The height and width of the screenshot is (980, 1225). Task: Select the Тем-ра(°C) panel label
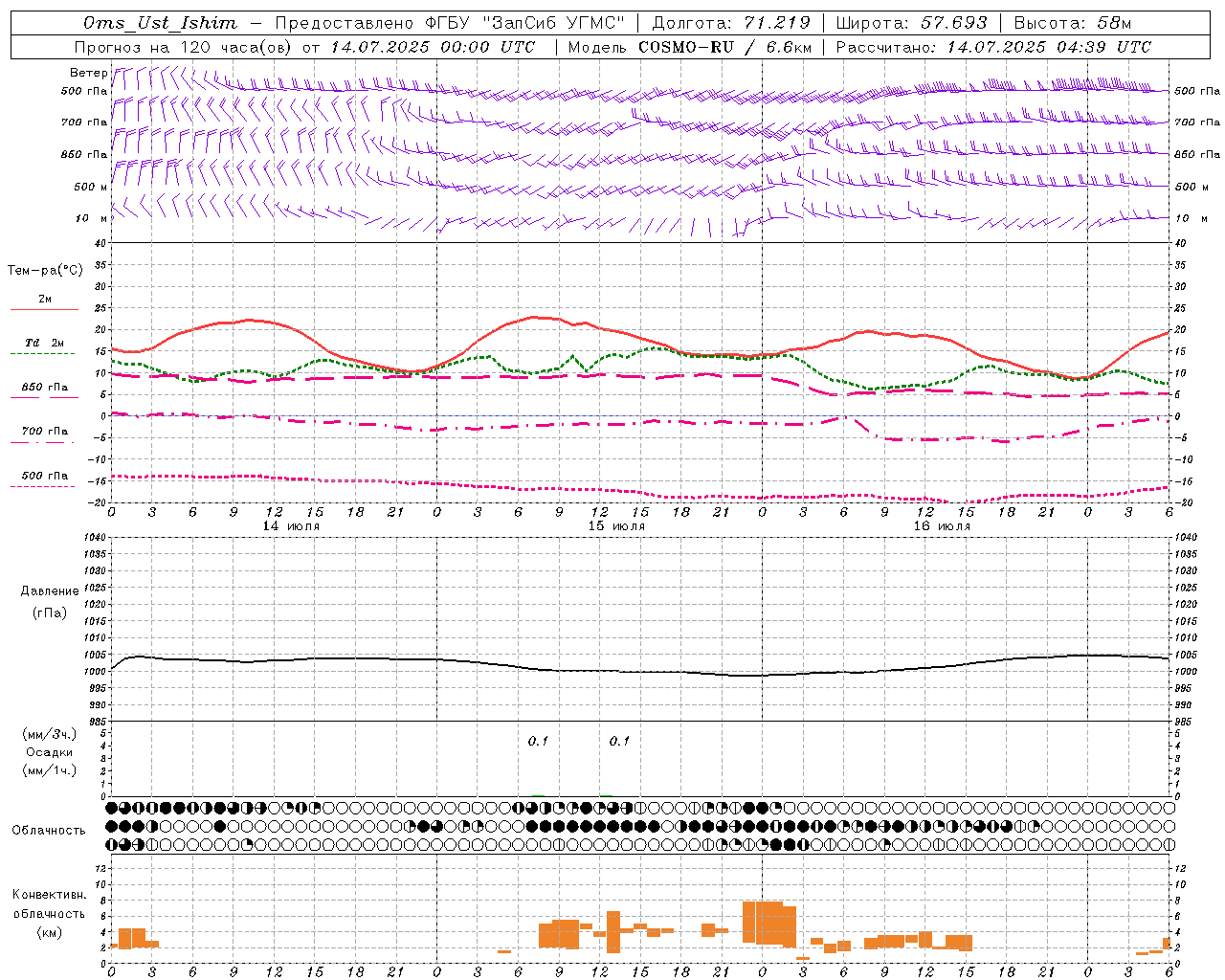[45, 271]
